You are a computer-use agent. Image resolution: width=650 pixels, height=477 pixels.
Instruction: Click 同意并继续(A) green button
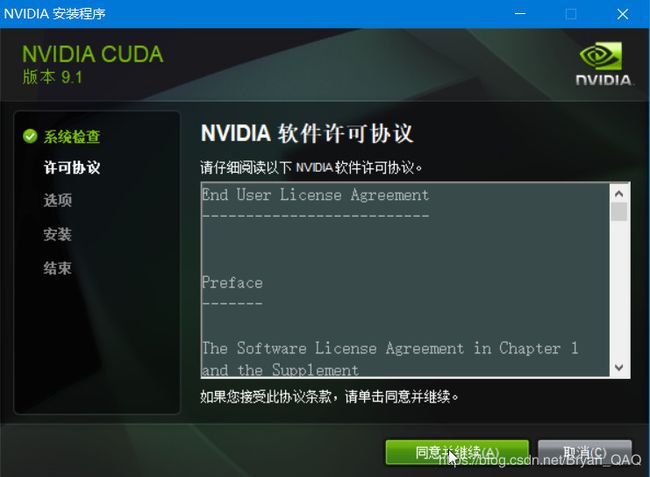pos(457,452)
